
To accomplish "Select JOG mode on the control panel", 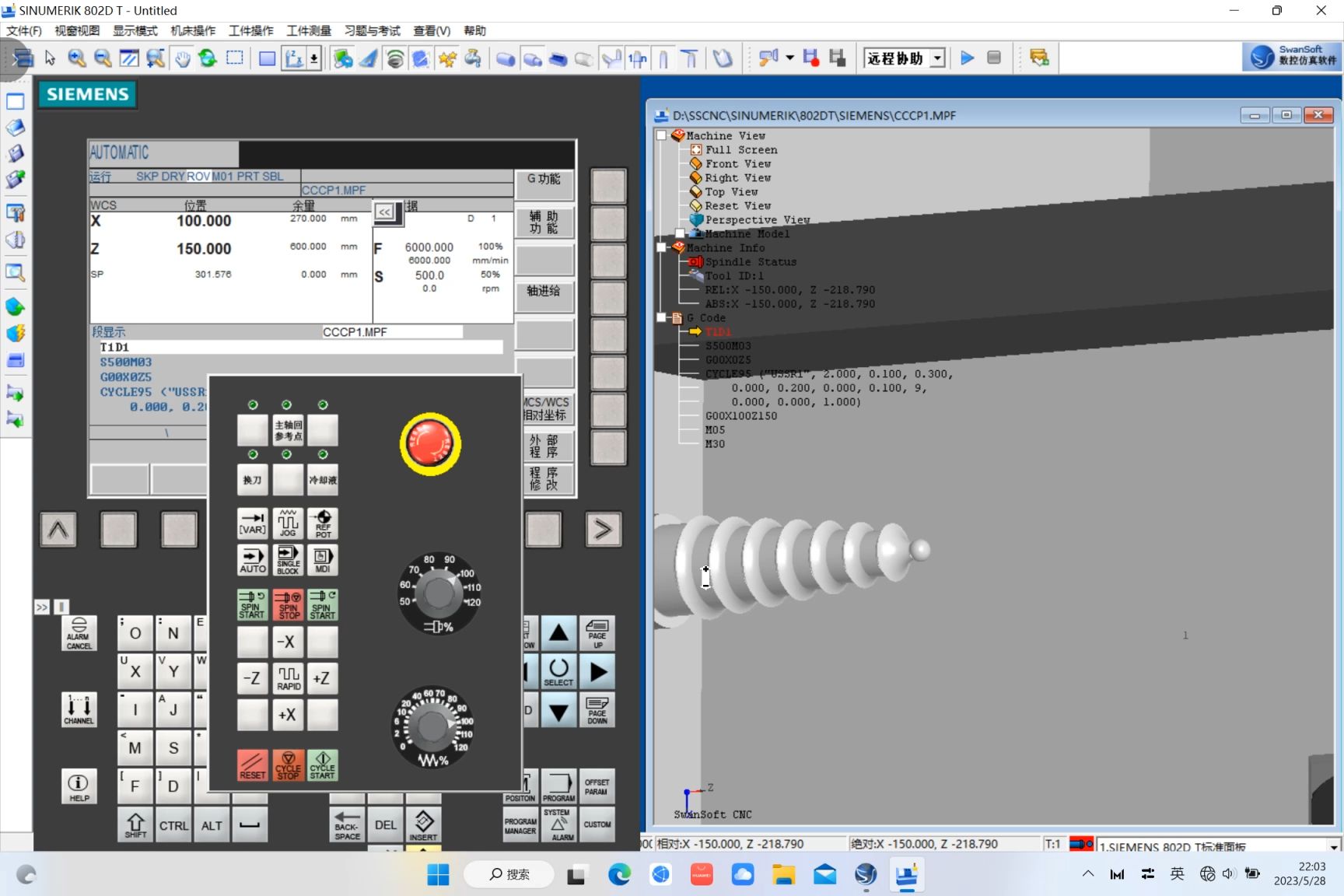I will 288,523.
